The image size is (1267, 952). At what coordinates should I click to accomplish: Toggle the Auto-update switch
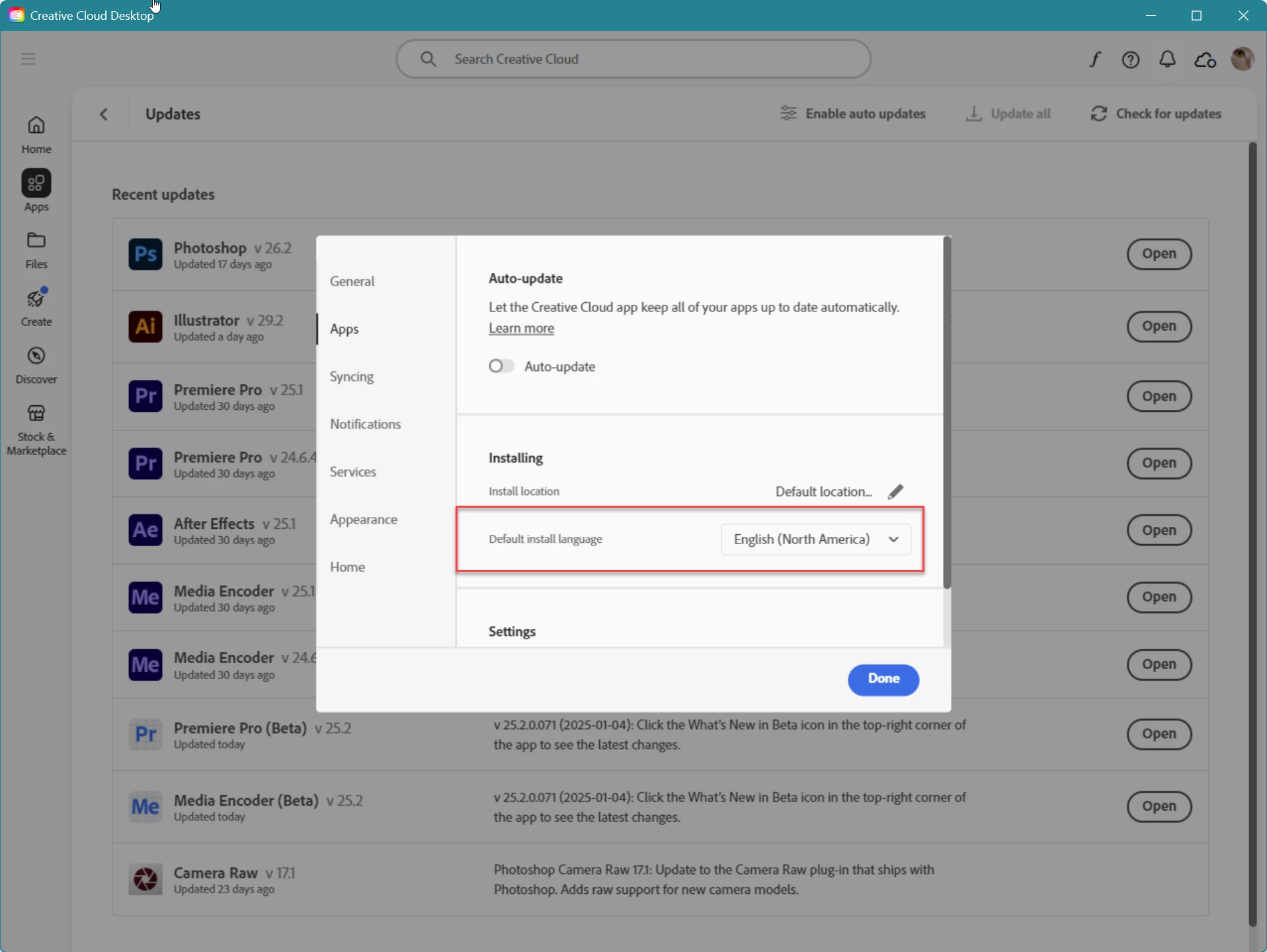[x=501, y=366]
